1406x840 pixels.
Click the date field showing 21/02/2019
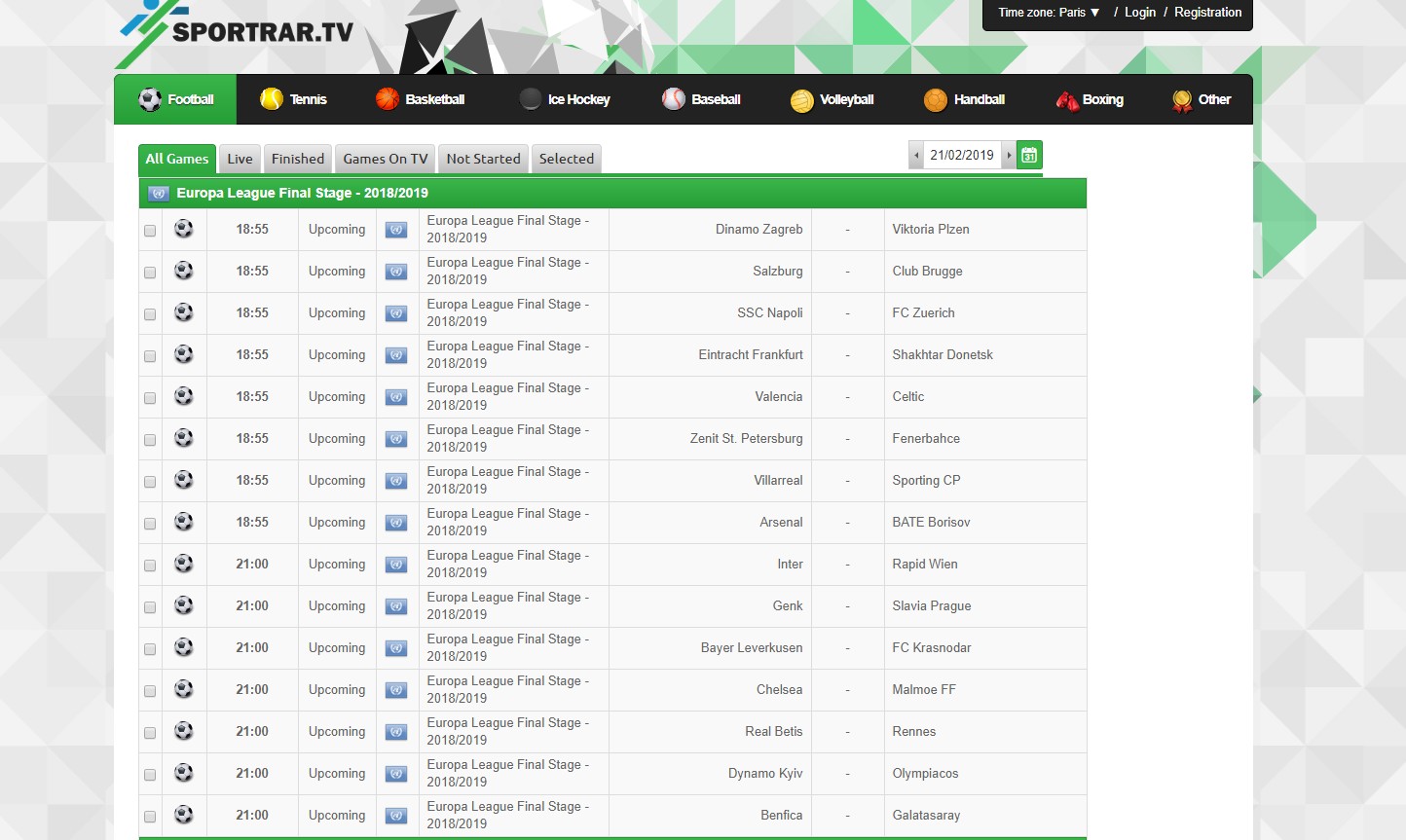[964, 154]
